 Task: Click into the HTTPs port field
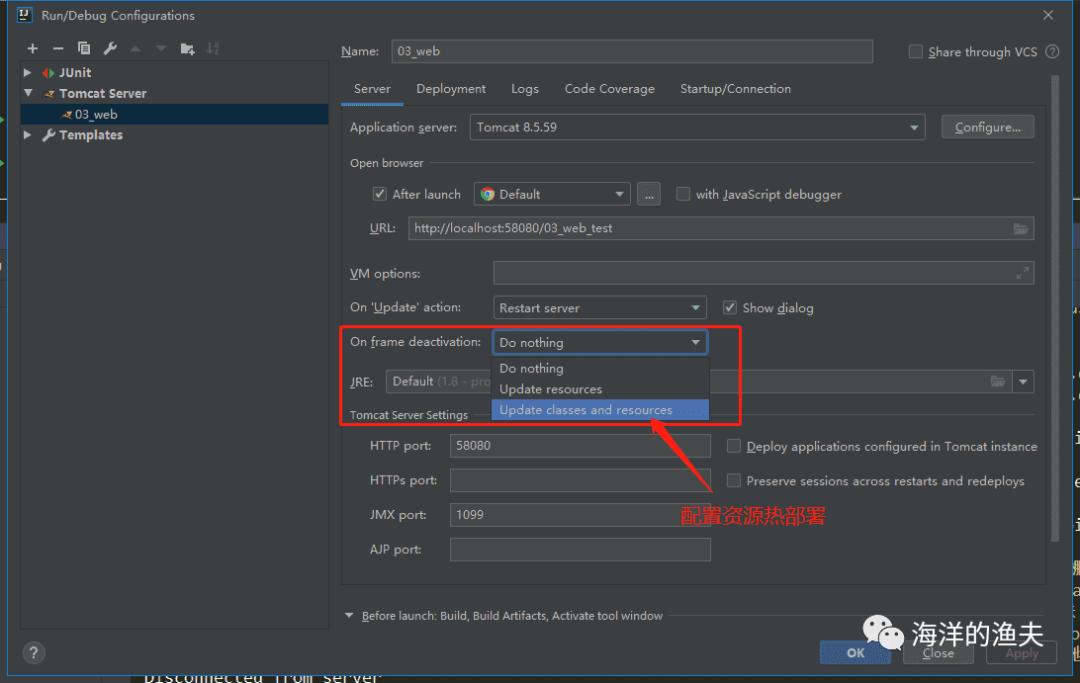(x=580, y=481)
